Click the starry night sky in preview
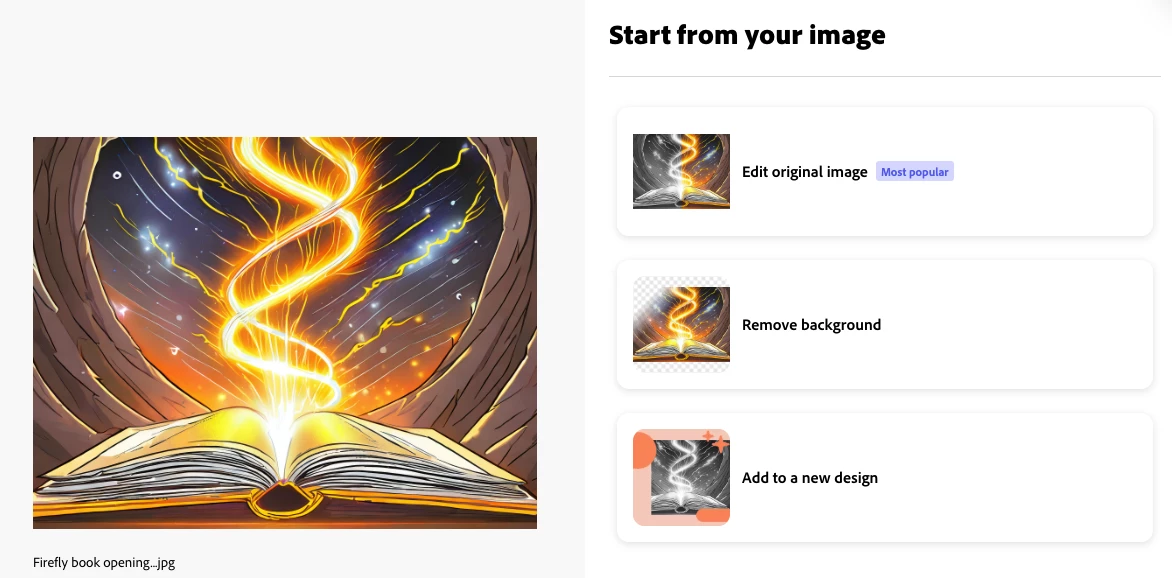 (x=149, y=224)
